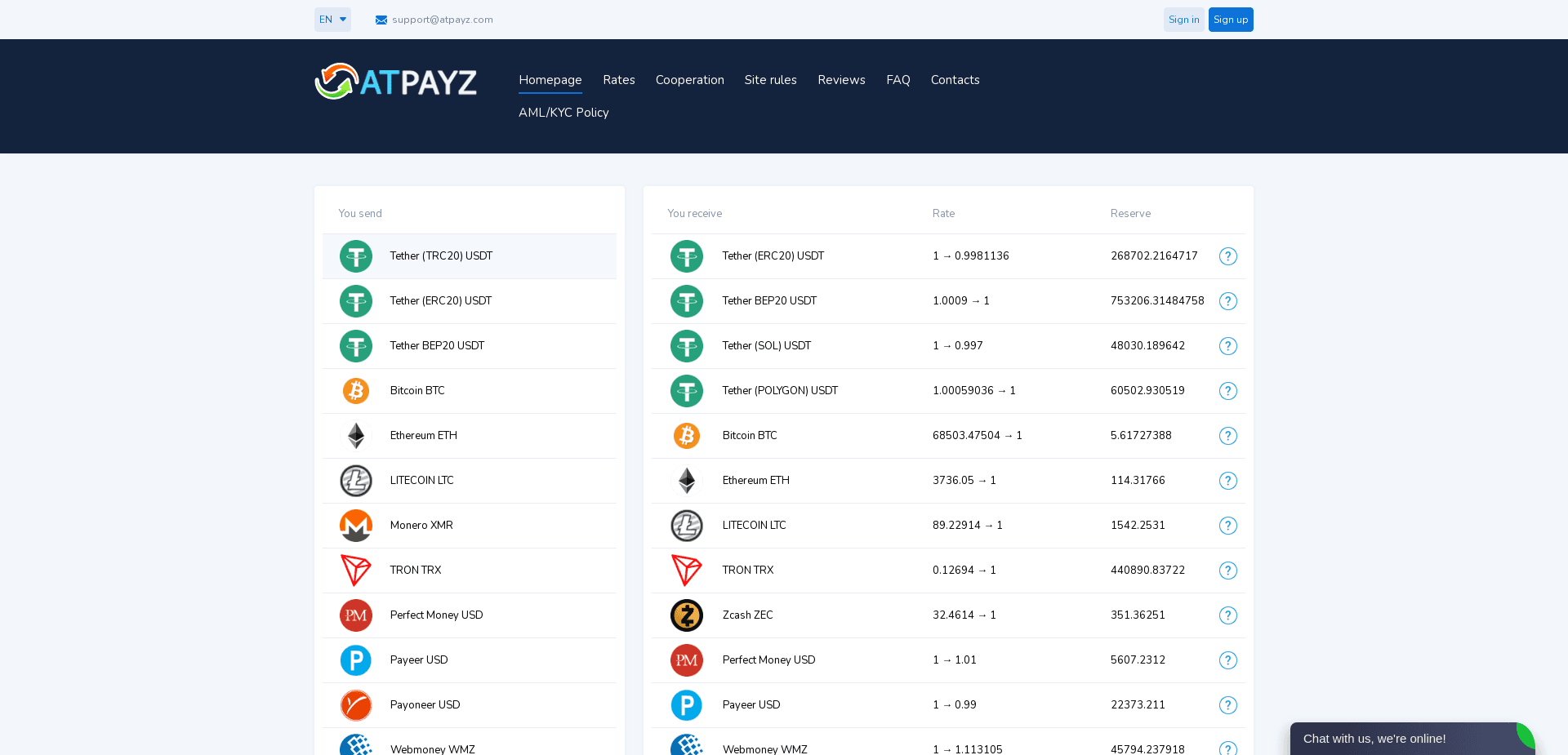Click the ATPAYZ logo

[396, 80]
